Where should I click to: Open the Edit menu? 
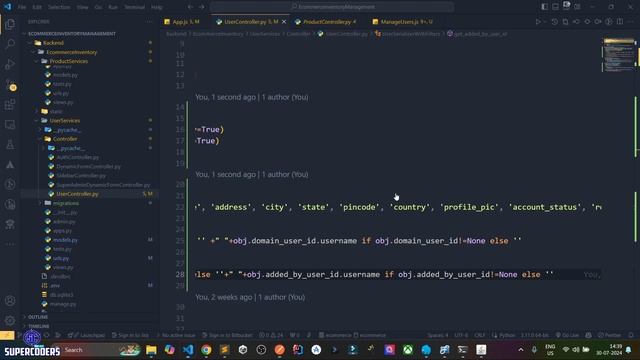37,7
